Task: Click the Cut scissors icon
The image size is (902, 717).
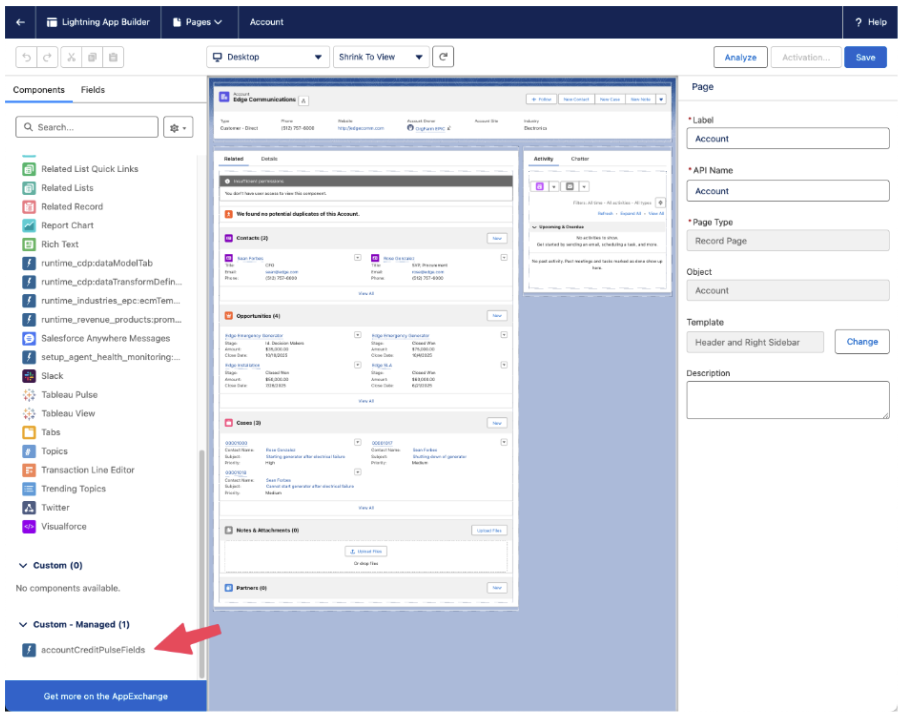Action: [x=71, y=57]
